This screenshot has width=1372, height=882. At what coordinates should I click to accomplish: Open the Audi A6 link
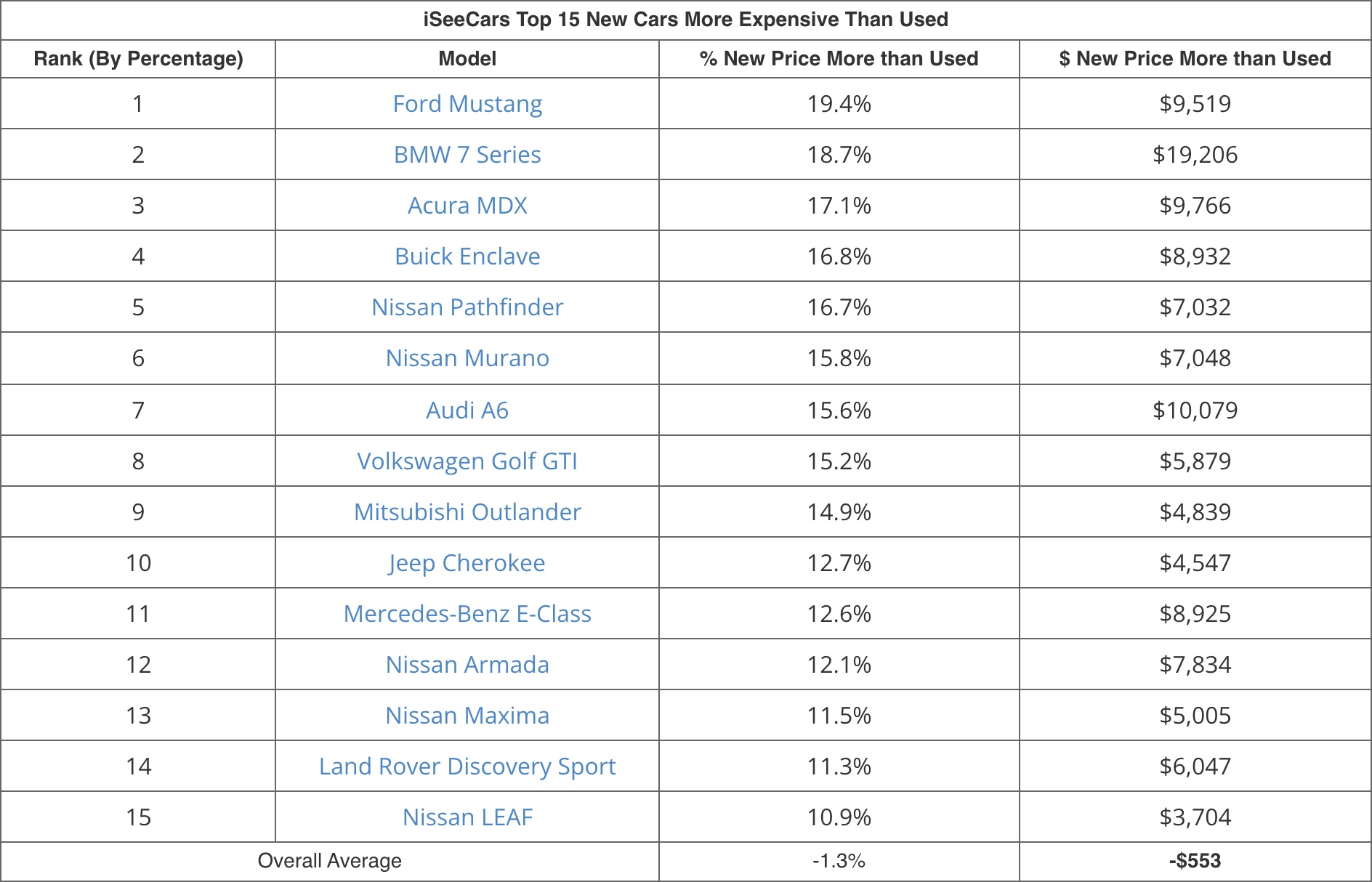[x=467, y=410]
